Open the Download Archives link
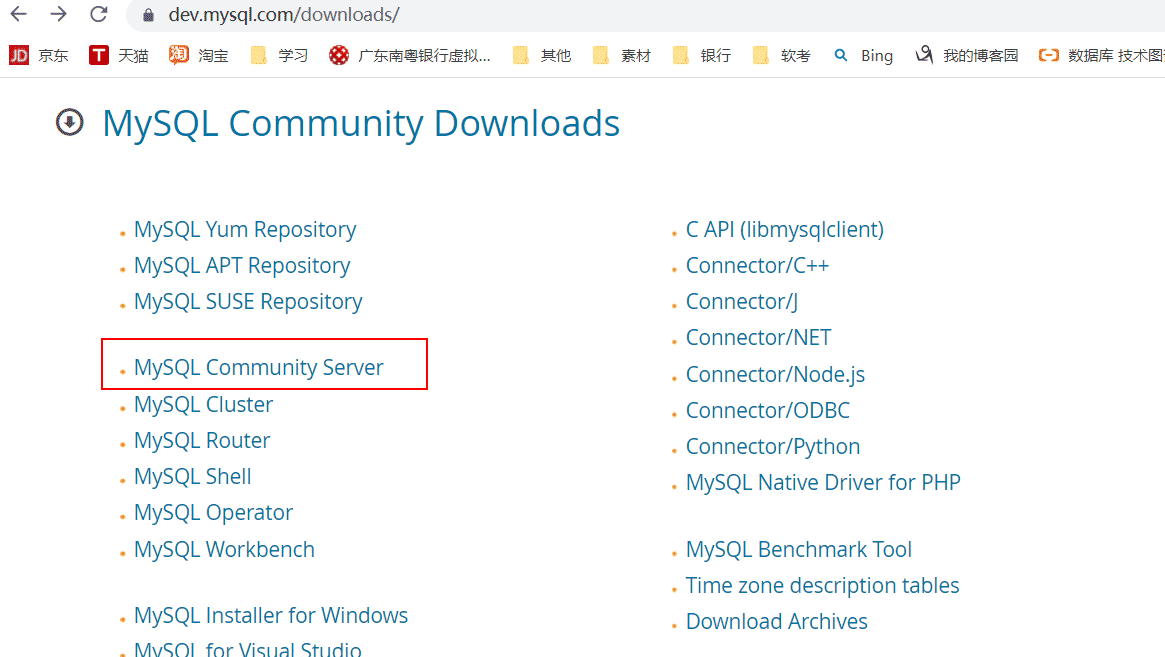 pos(776,621)
